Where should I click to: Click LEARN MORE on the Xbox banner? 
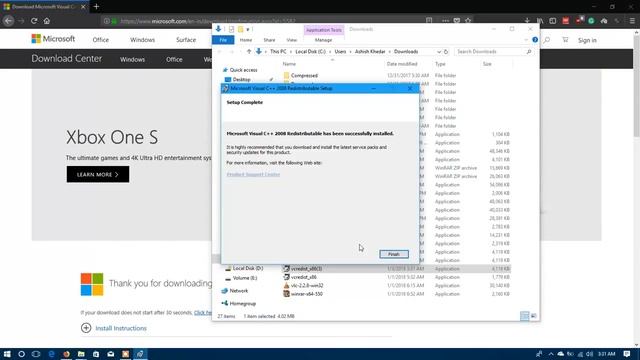(98, 174)
